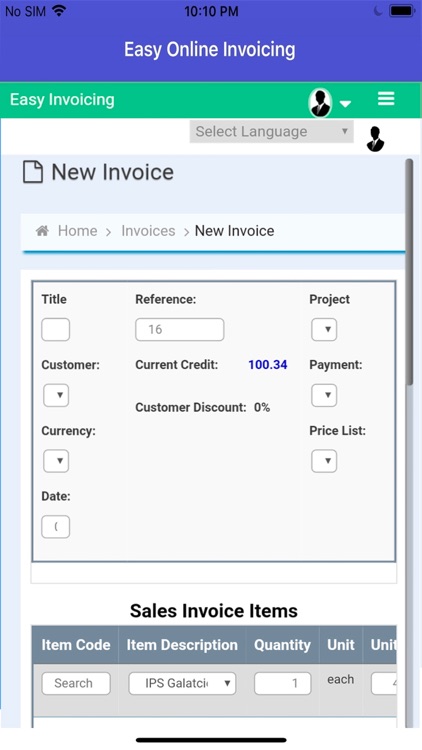Open the Payment dropdown
Screen dimensions: 422x750
pos(324,396)
